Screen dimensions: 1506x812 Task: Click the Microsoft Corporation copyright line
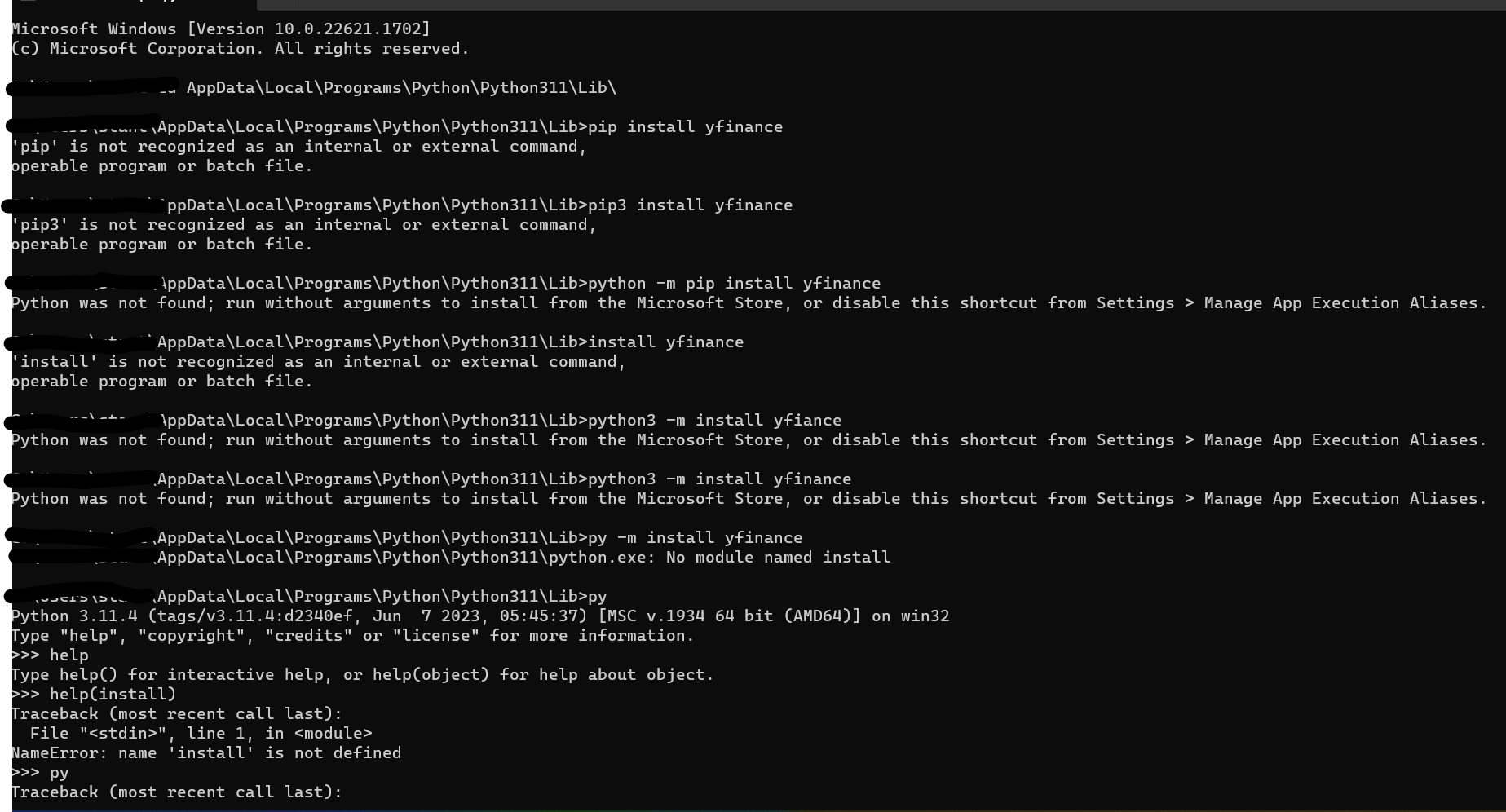coord(240,49)
